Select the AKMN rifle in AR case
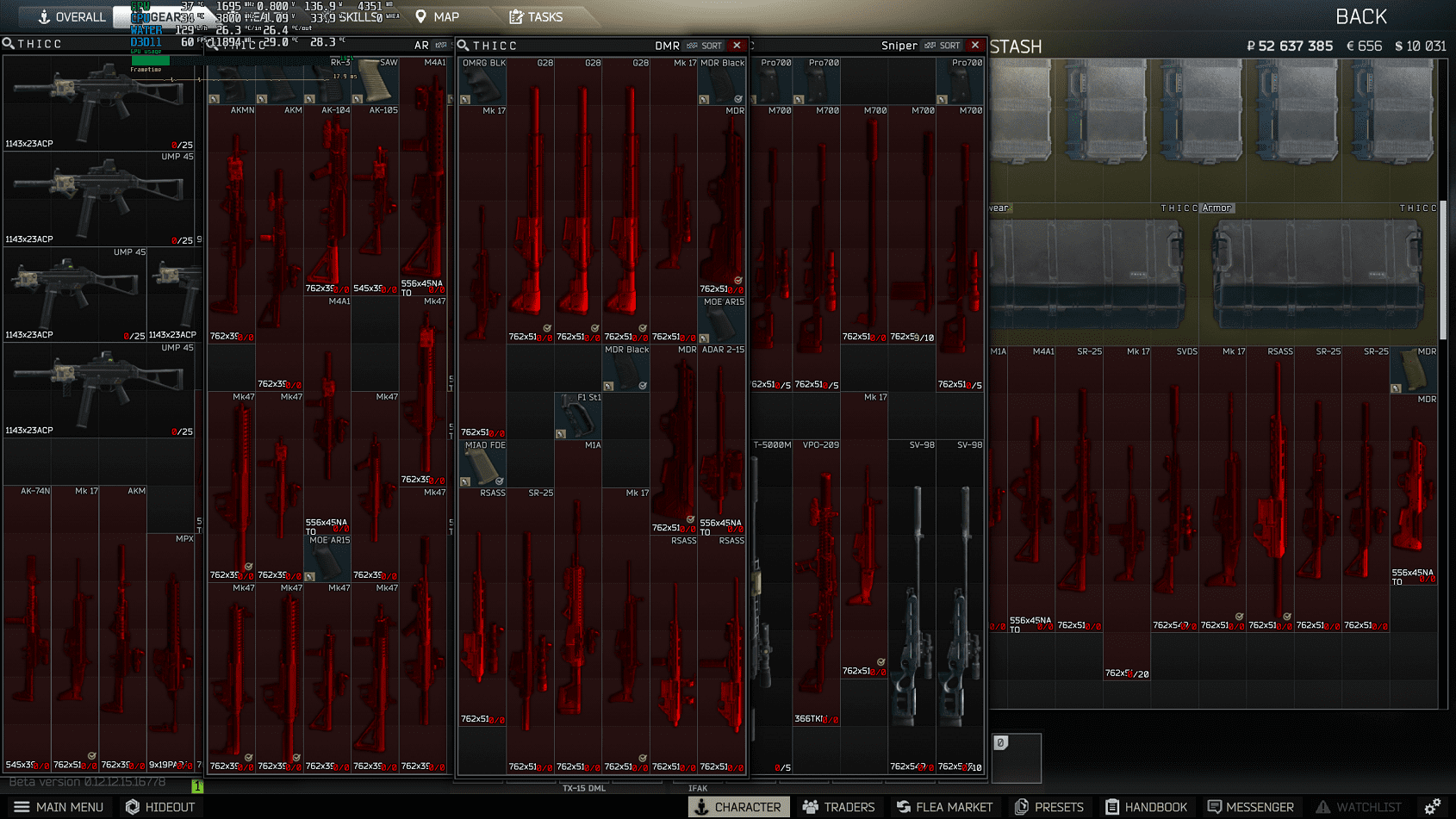The height and width of the screenshot is (819, 1456). (x=232, y=224)
